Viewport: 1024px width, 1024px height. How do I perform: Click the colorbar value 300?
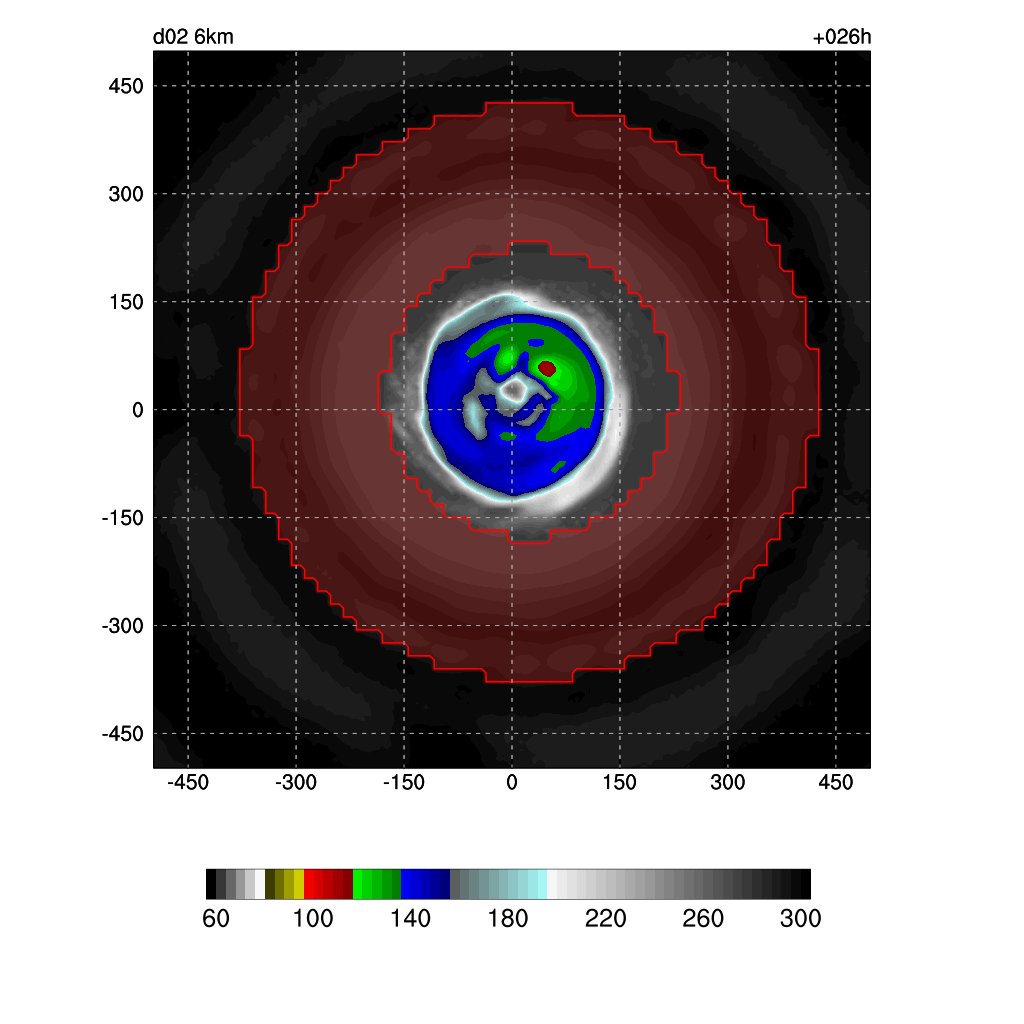[800, 919]
